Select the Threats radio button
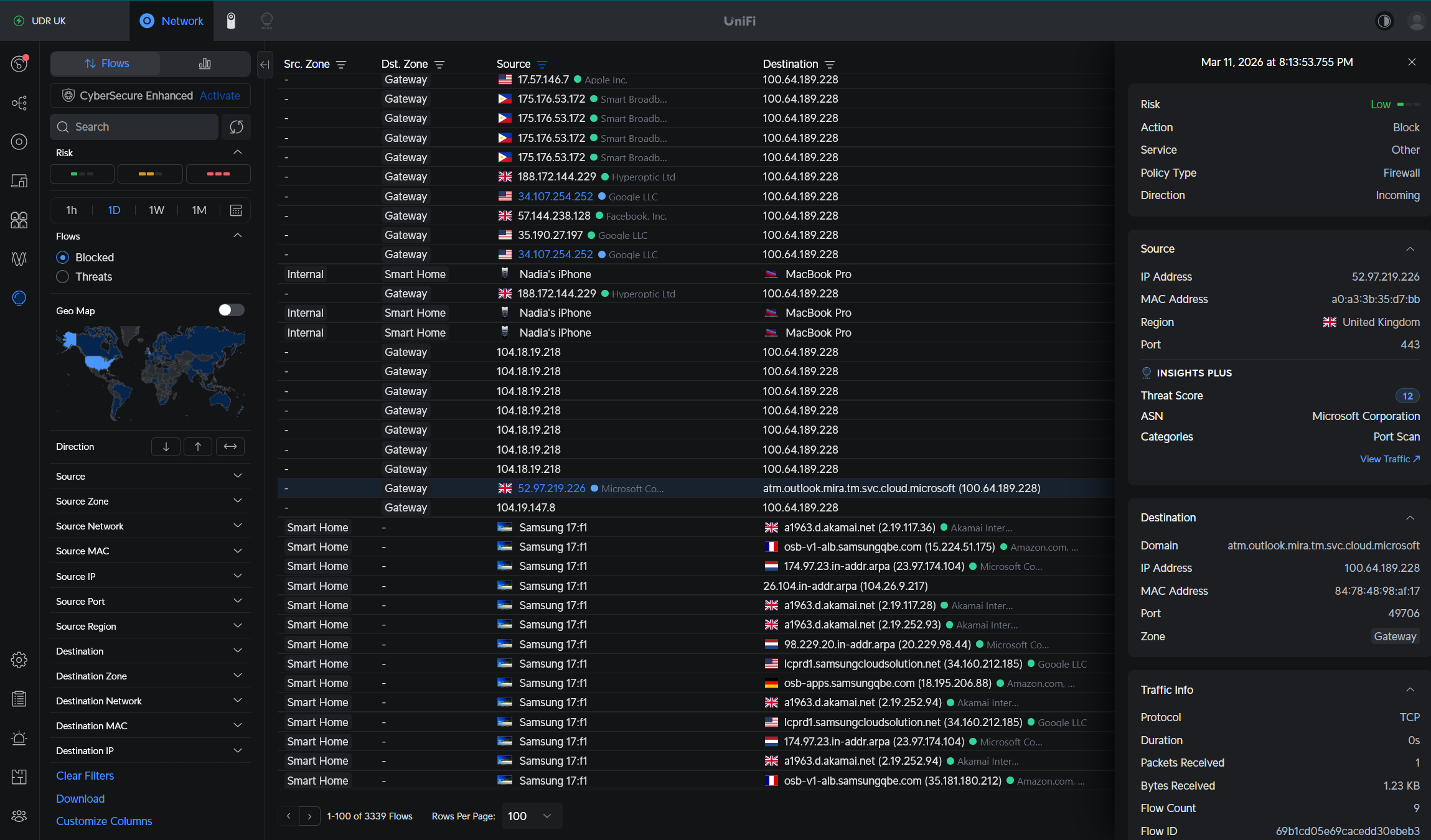This screenshot has height=840, width=1431. [x=63, y=277]
